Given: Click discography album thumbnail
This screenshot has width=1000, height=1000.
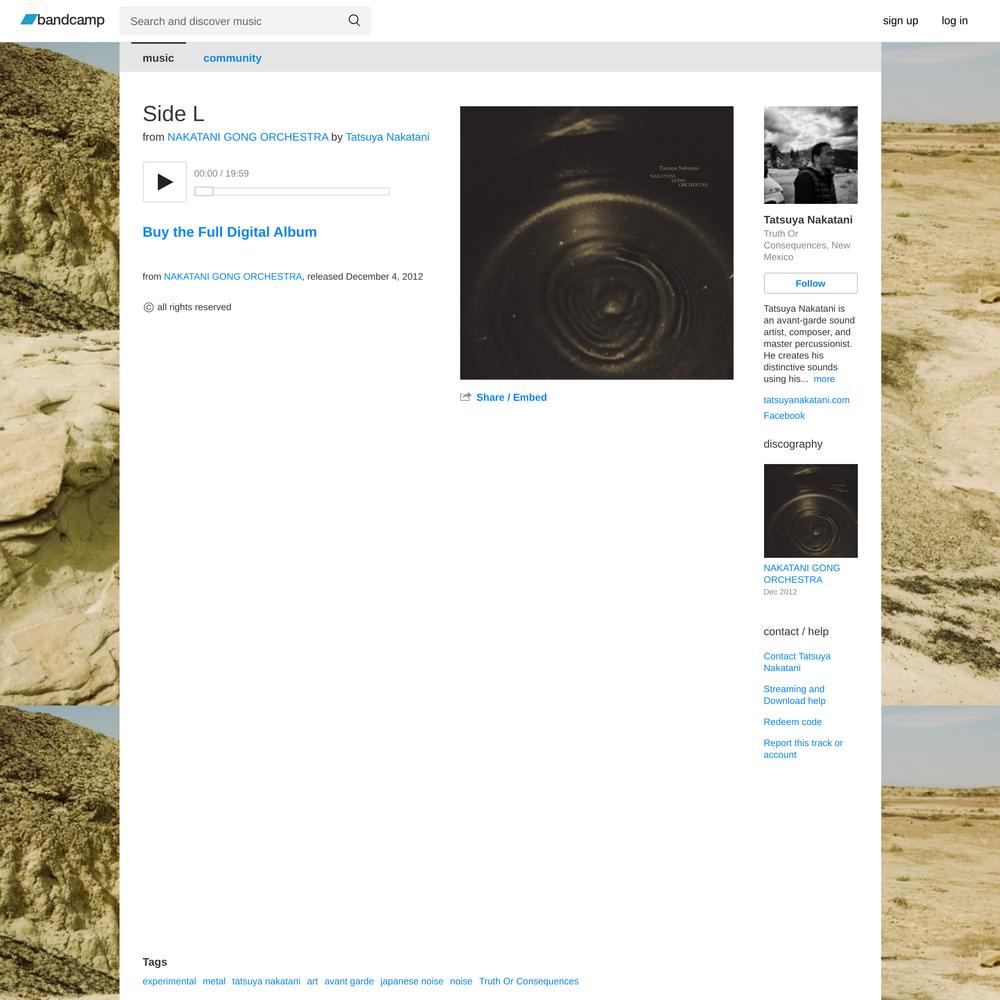Looking at the screenshot, I should tap(810, 511).
